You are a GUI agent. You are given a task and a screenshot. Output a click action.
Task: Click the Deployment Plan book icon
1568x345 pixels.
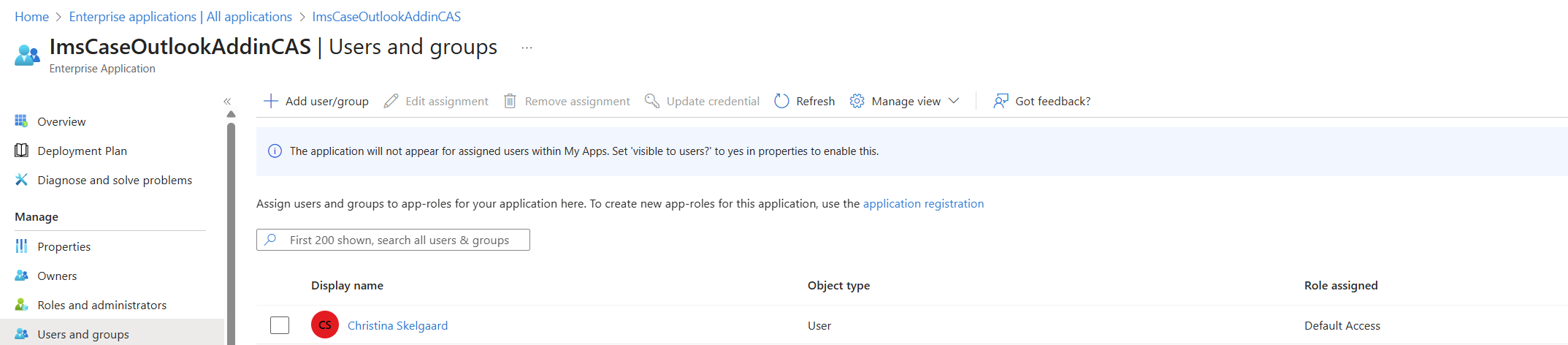(x=21, y=150)
